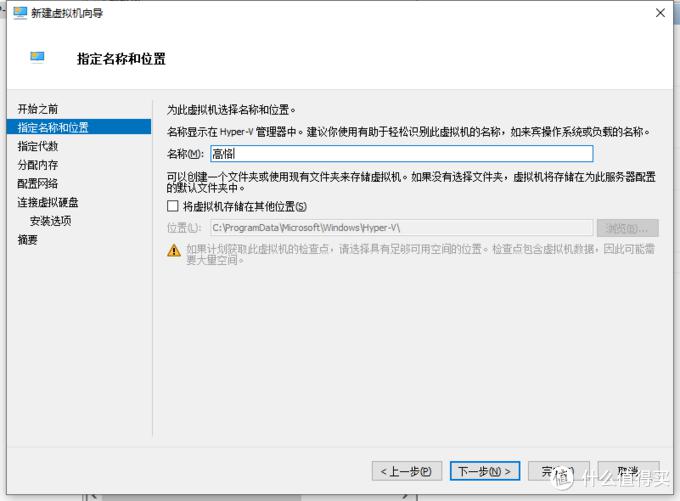Jump to 摘要 step
The width and height of the screenshot is (680, 501).
[x=27, y=239]
